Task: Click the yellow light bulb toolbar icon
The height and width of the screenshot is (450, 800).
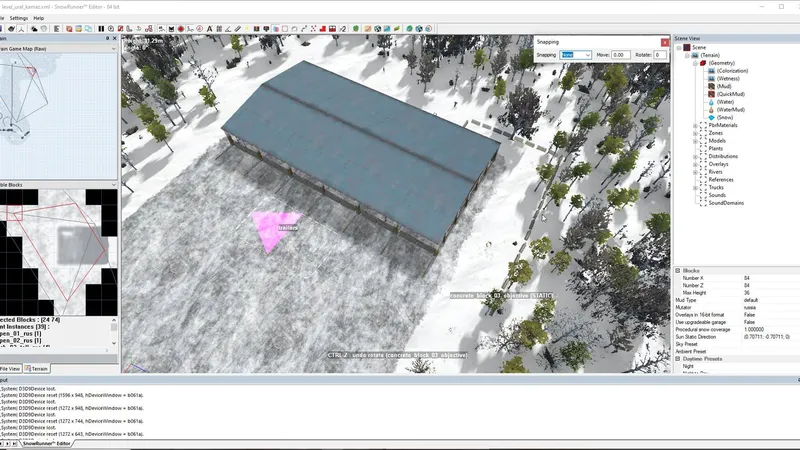Action: [x=247, y=29]
